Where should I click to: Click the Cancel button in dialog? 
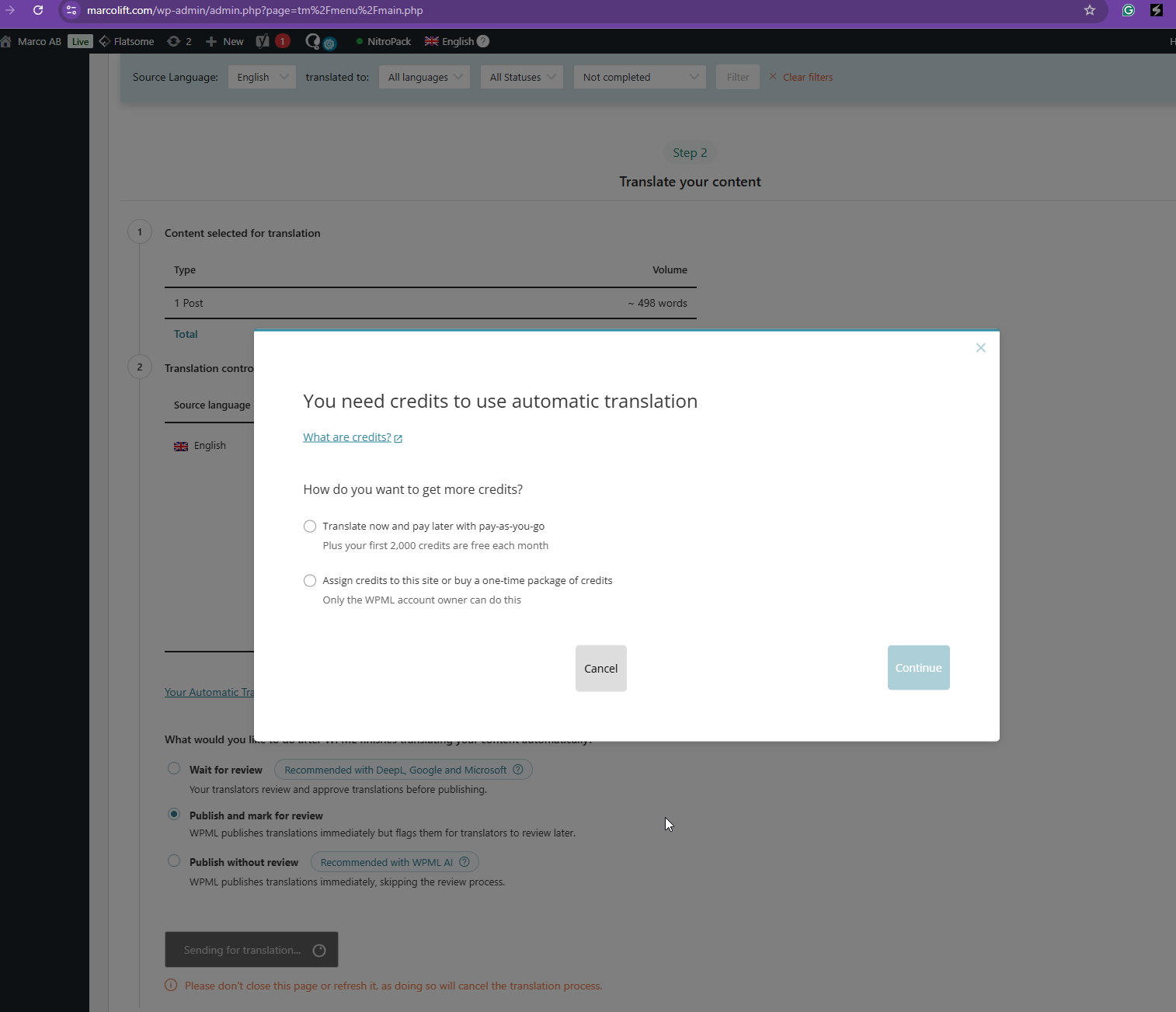pyautogui.click(x=601, y=669)
